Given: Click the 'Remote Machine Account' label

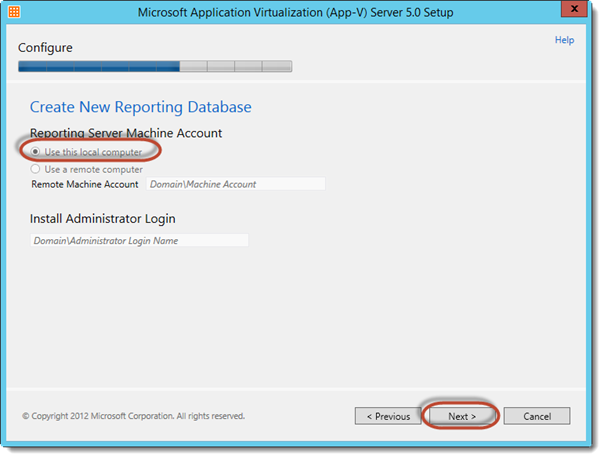Looking at the screenshot, I should tap(85, 184).
